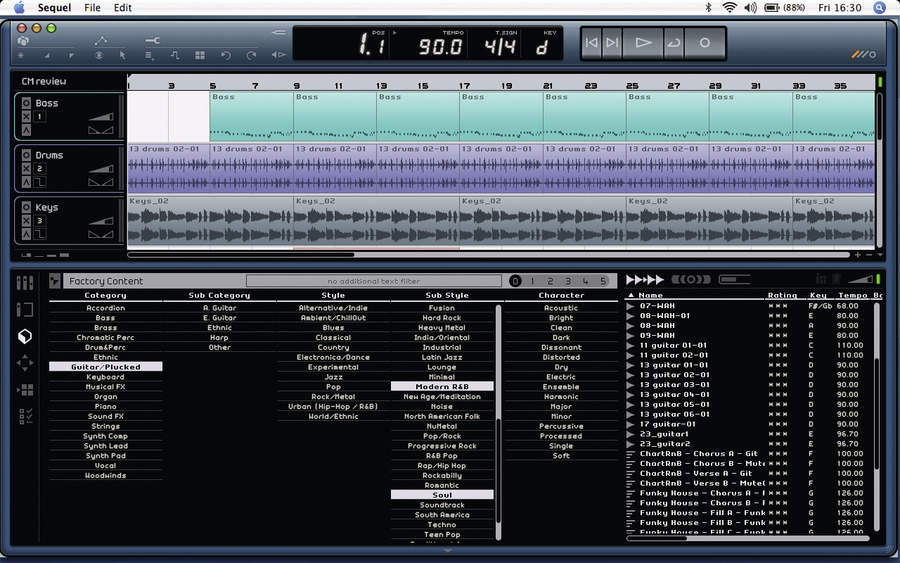Preview 08-WAH-01 with its play arrow
Image resolution: width=900 pixels, height=563 pixels.
(x=631, y=316)
